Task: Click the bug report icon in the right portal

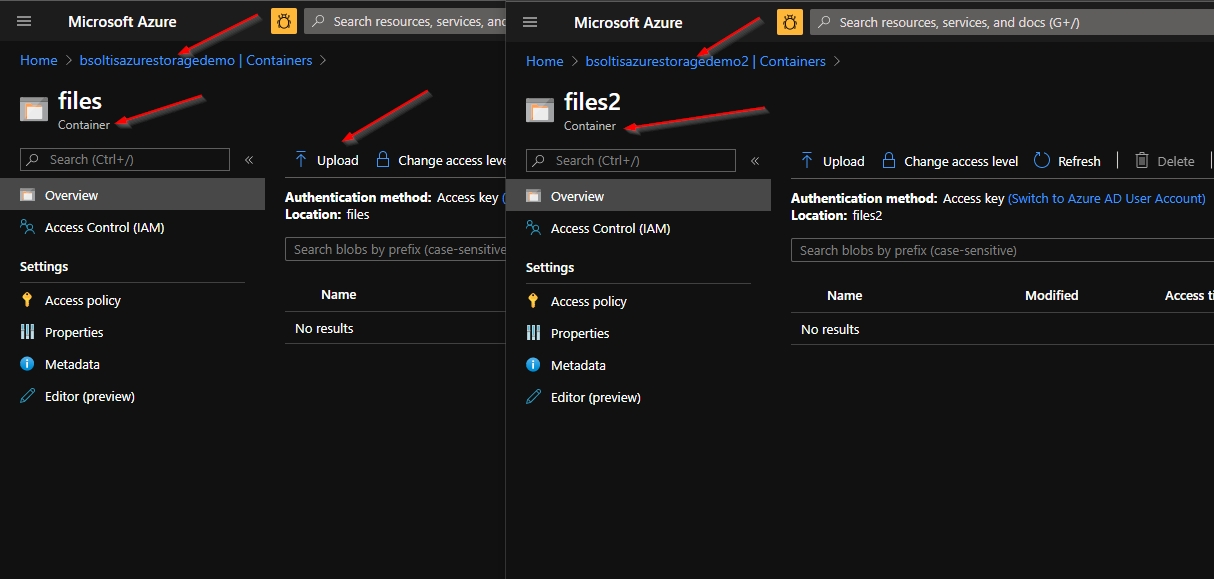Action: 790,22
